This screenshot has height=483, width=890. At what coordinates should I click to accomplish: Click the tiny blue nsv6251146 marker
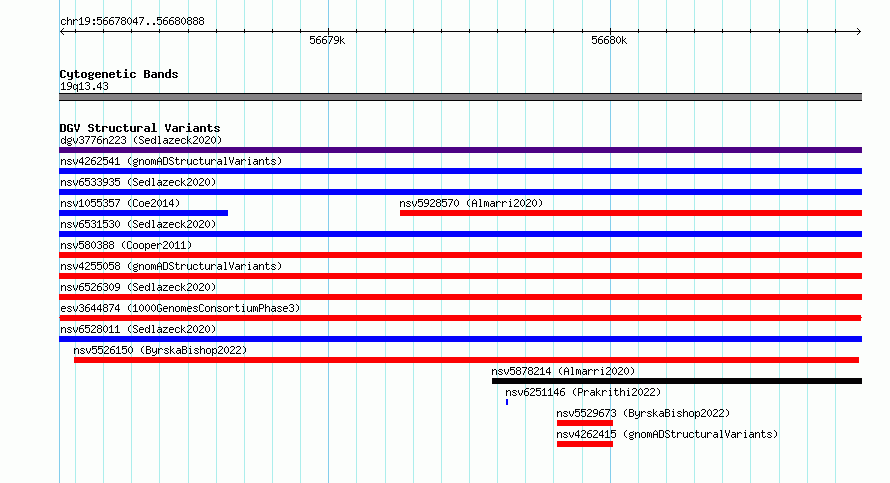click(507, 402)
